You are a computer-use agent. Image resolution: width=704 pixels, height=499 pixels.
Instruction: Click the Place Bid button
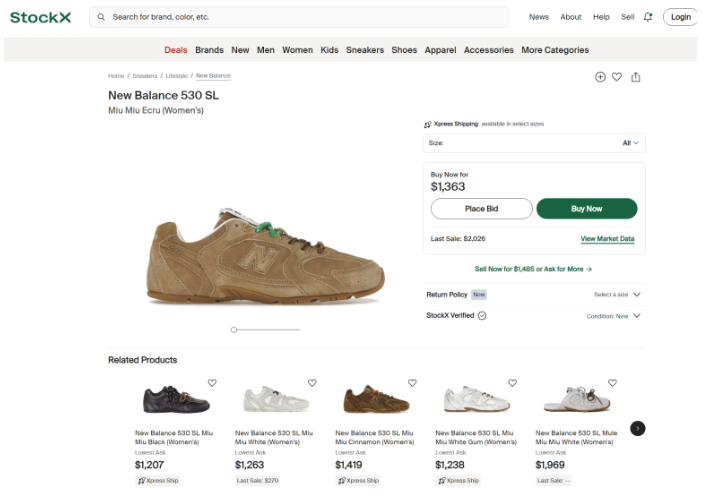pos(481,209)
